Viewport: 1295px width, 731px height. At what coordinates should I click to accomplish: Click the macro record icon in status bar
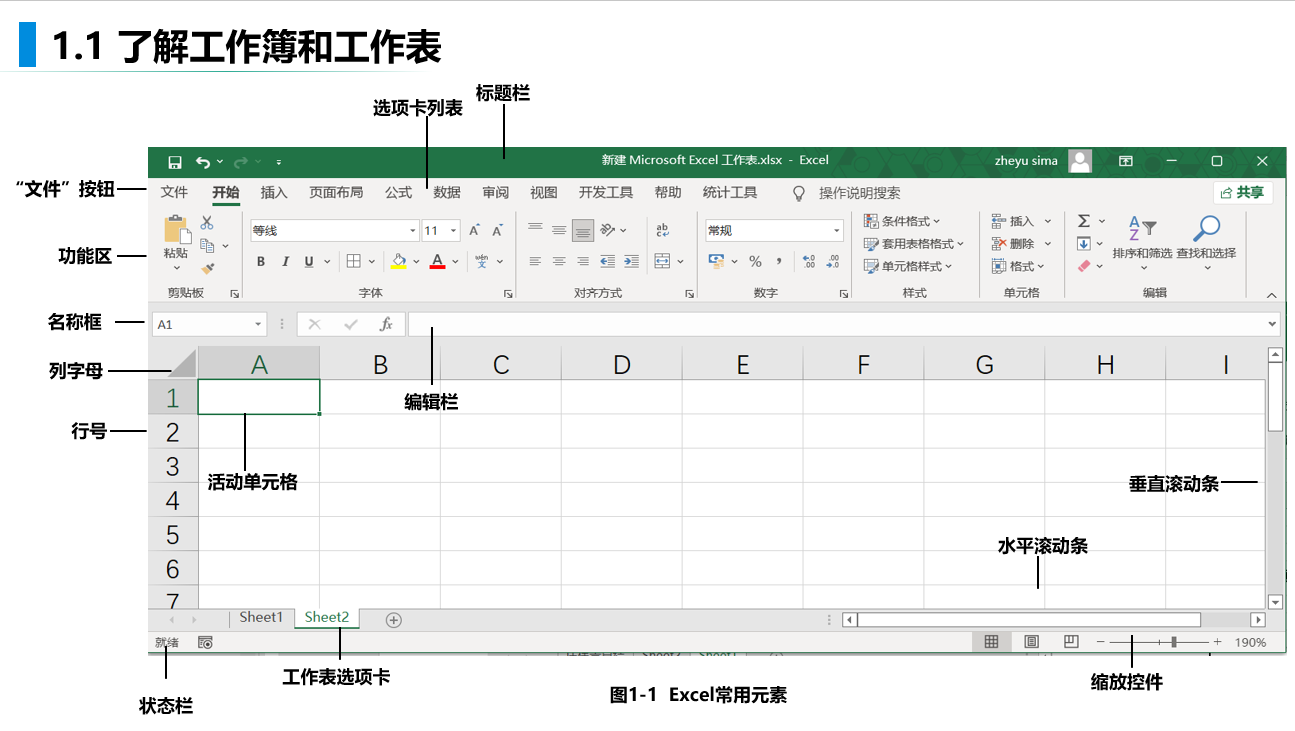(x=205, y=643)
